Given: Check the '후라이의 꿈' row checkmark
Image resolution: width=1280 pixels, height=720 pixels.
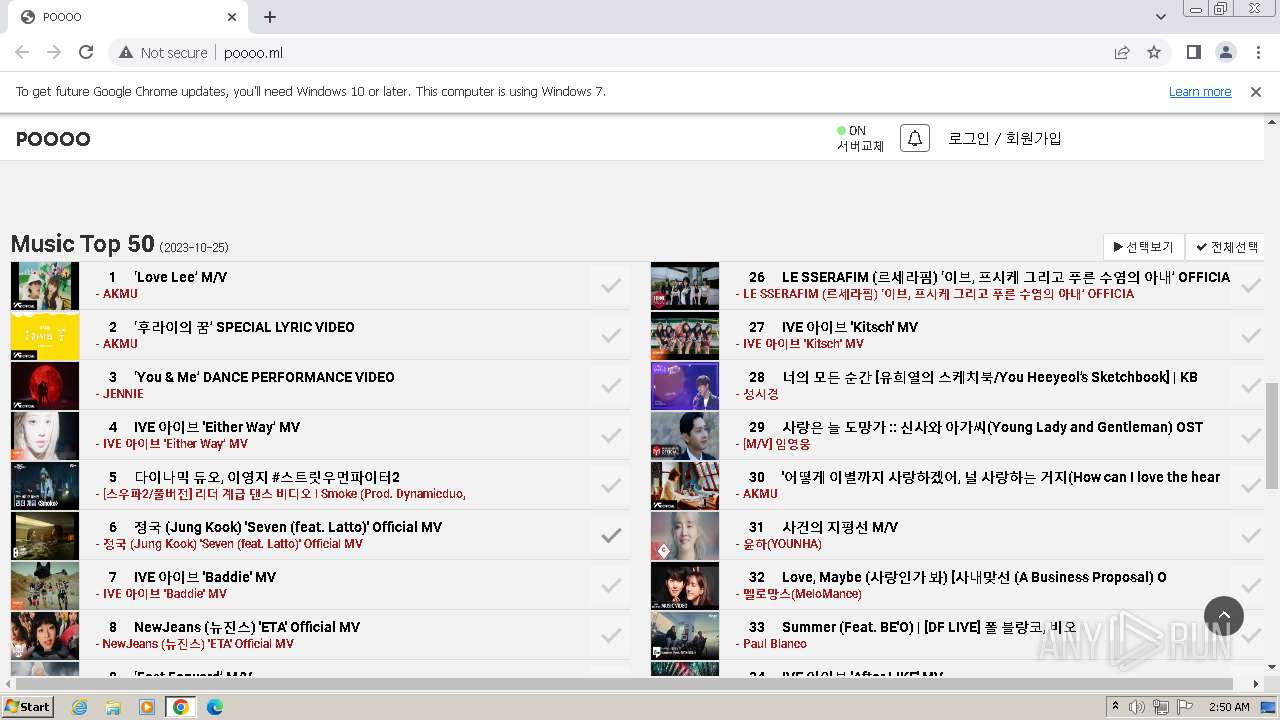Looking at the screenshot, I should (611, 335).
